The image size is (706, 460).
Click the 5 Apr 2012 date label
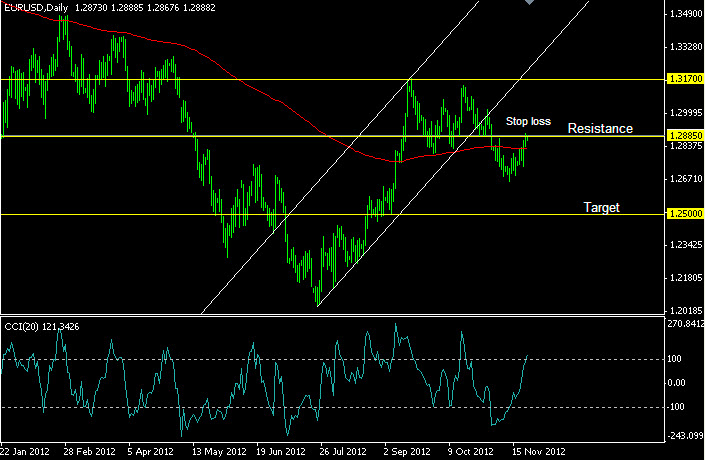point(150,451)
